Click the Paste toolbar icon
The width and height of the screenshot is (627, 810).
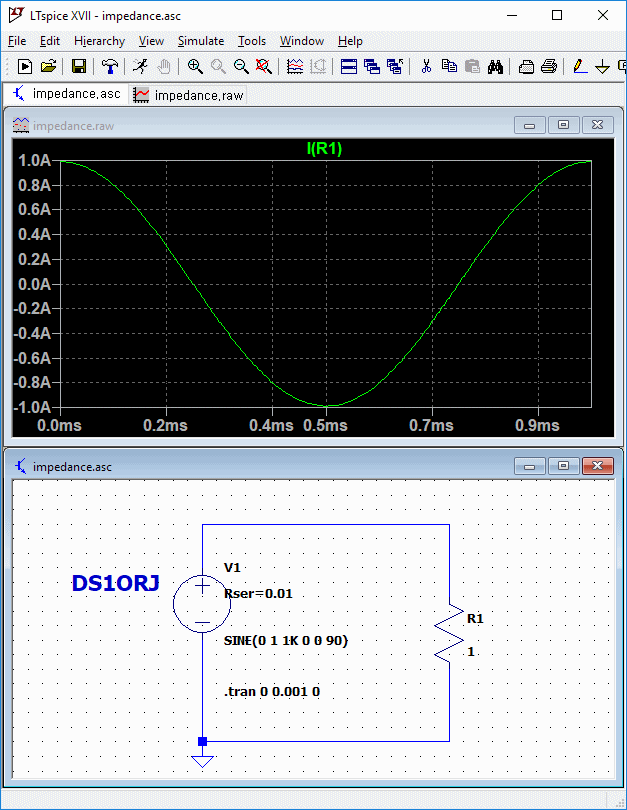[472, 66]
